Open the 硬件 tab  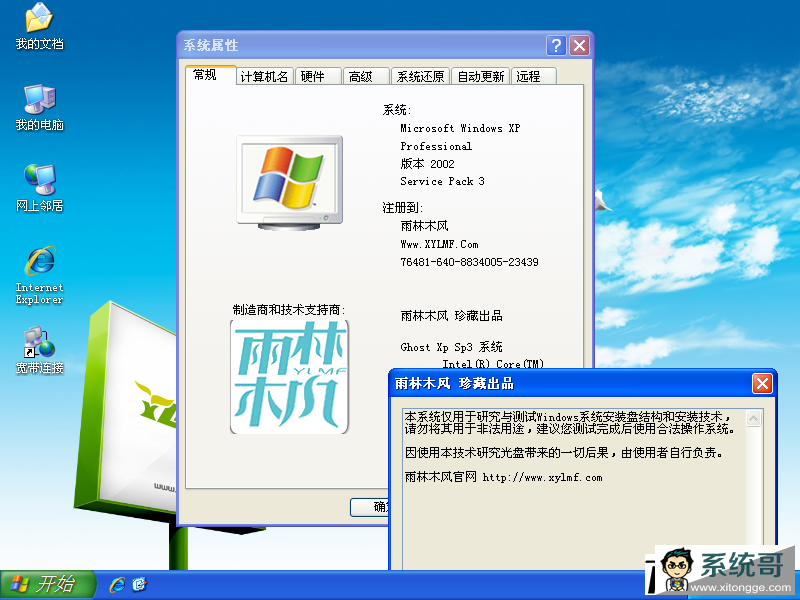coord(318,77)
